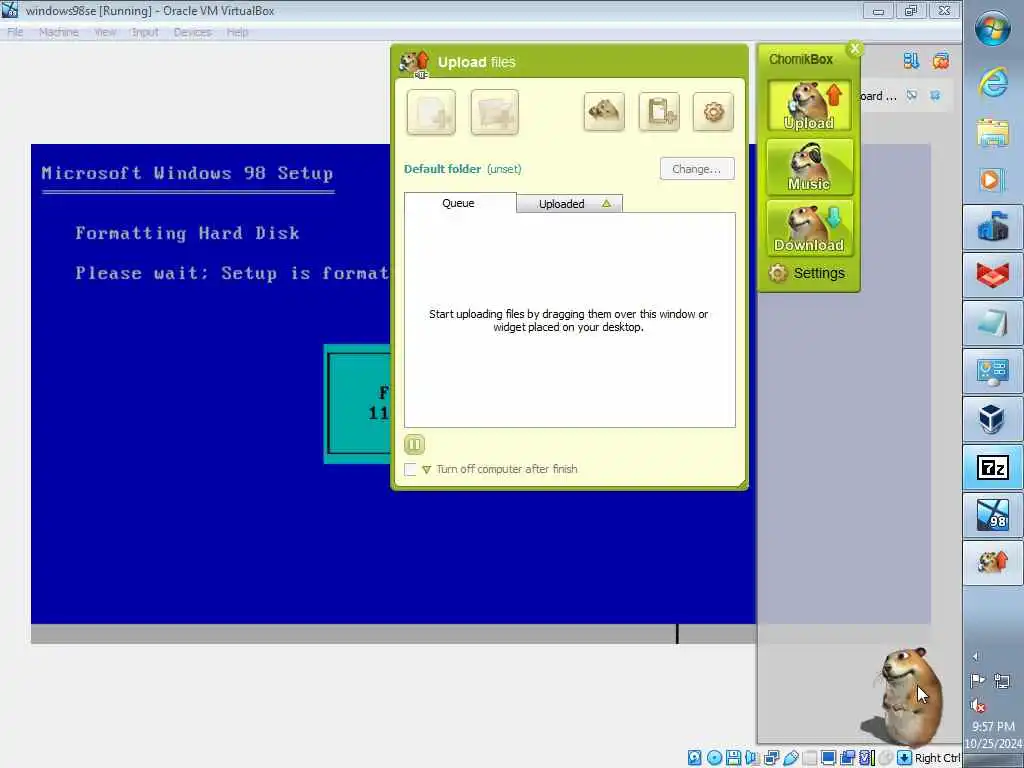
Task: Open Windows Media Player from taskbar
Action: (993, 180)
